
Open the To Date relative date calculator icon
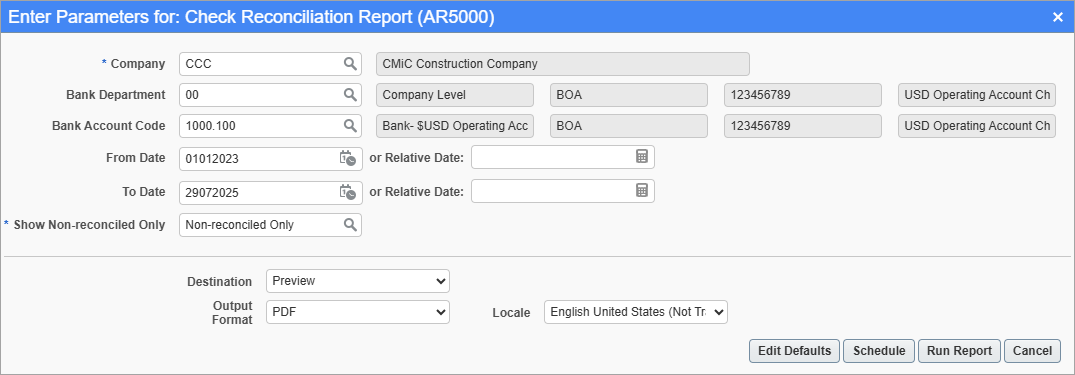click(x=642, y=191)
